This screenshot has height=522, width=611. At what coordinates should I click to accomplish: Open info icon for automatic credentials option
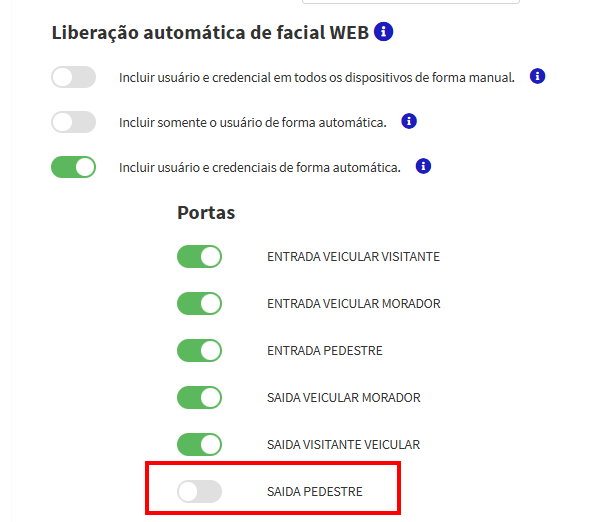click(x=423, y=166)
